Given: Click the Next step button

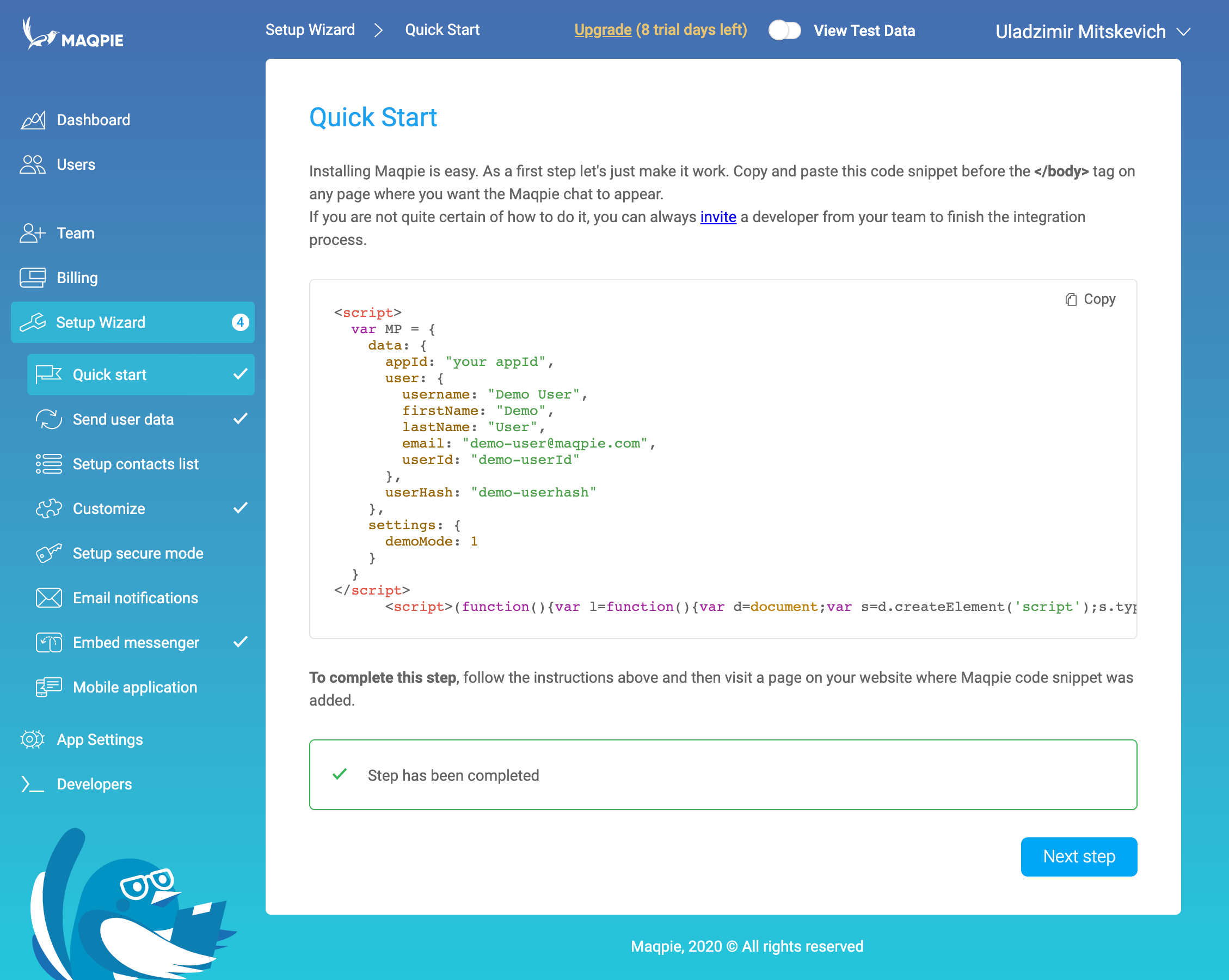Looking at the screenshot, I should [x=1079, y=856].
